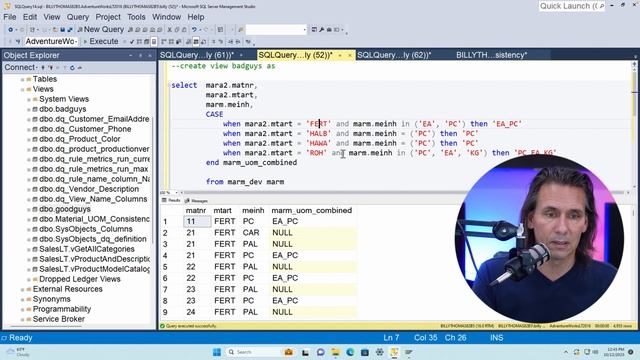Viewport: 640px width, 360px height.
Task: Open the Query menu
Action: click(78, 17)
